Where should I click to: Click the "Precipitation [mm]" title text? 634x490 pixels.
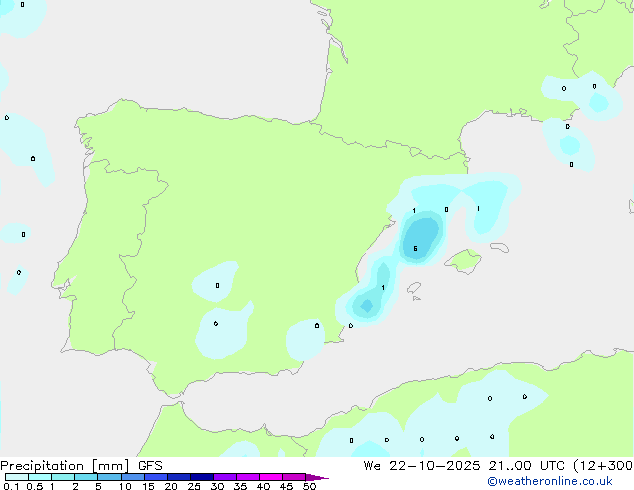click(65, 466)
